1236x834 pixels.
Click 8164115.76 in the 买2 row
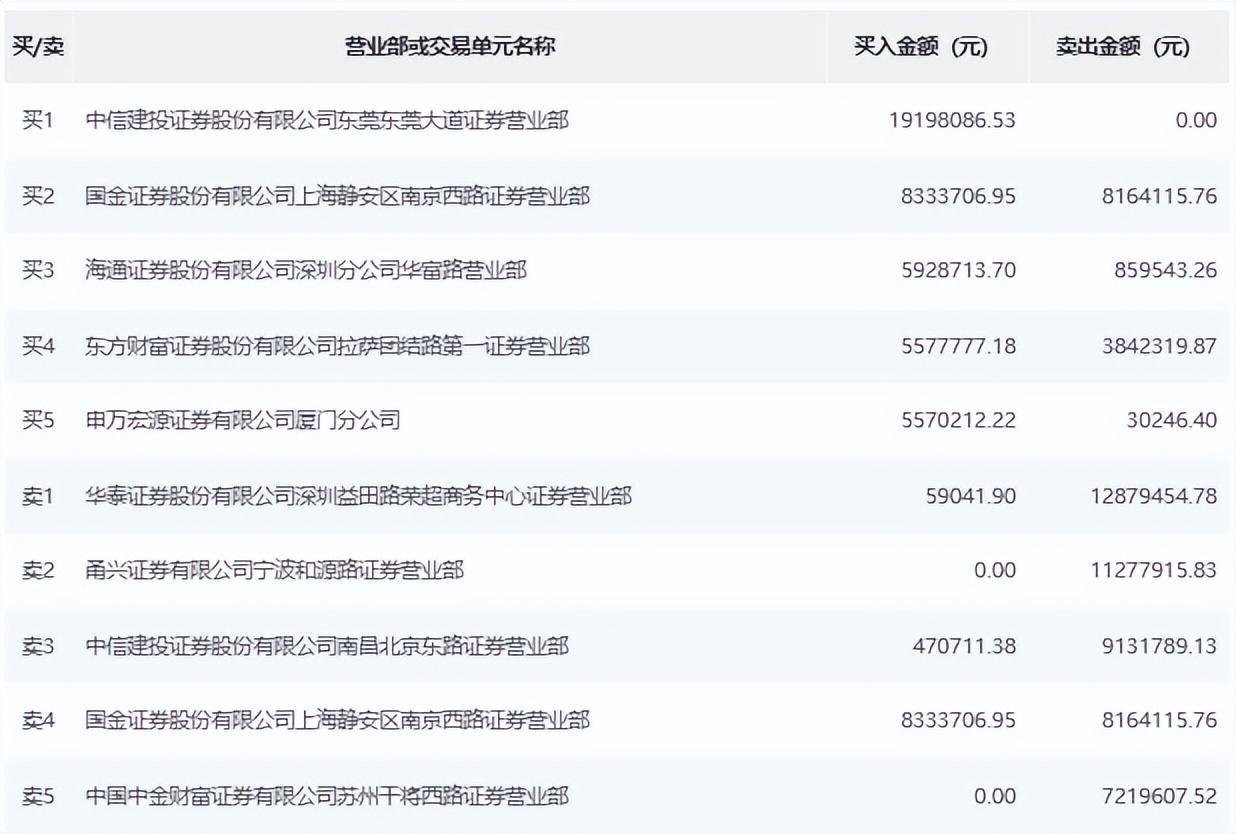1160,195
